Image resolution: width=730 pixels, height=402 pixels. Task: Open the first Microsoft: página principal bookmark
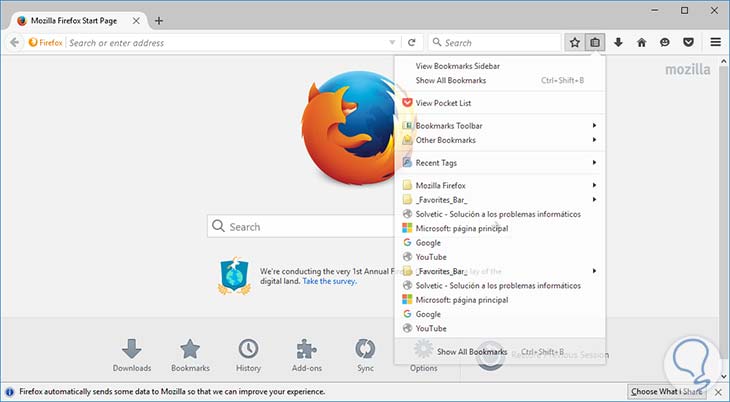(x=500, y=228)
